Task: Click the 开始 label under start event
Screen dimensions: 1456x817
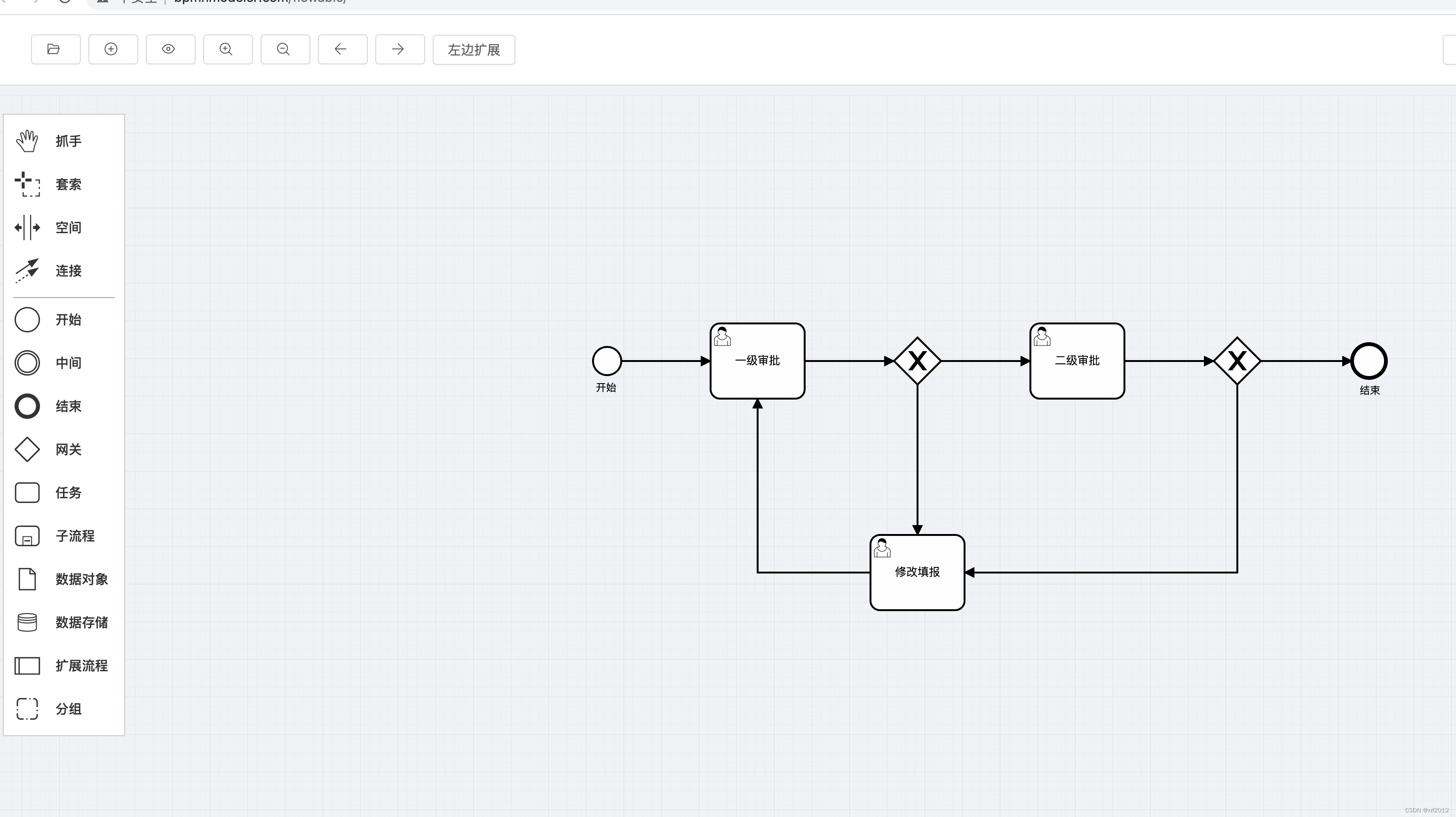Action: tap(606, 388)
